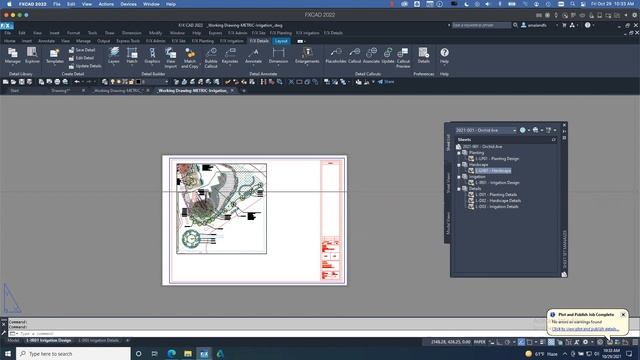Viewport: 640px width, 360px height.
Task: Click the Undo arrow in toolbar
Action: coord(76,82)
